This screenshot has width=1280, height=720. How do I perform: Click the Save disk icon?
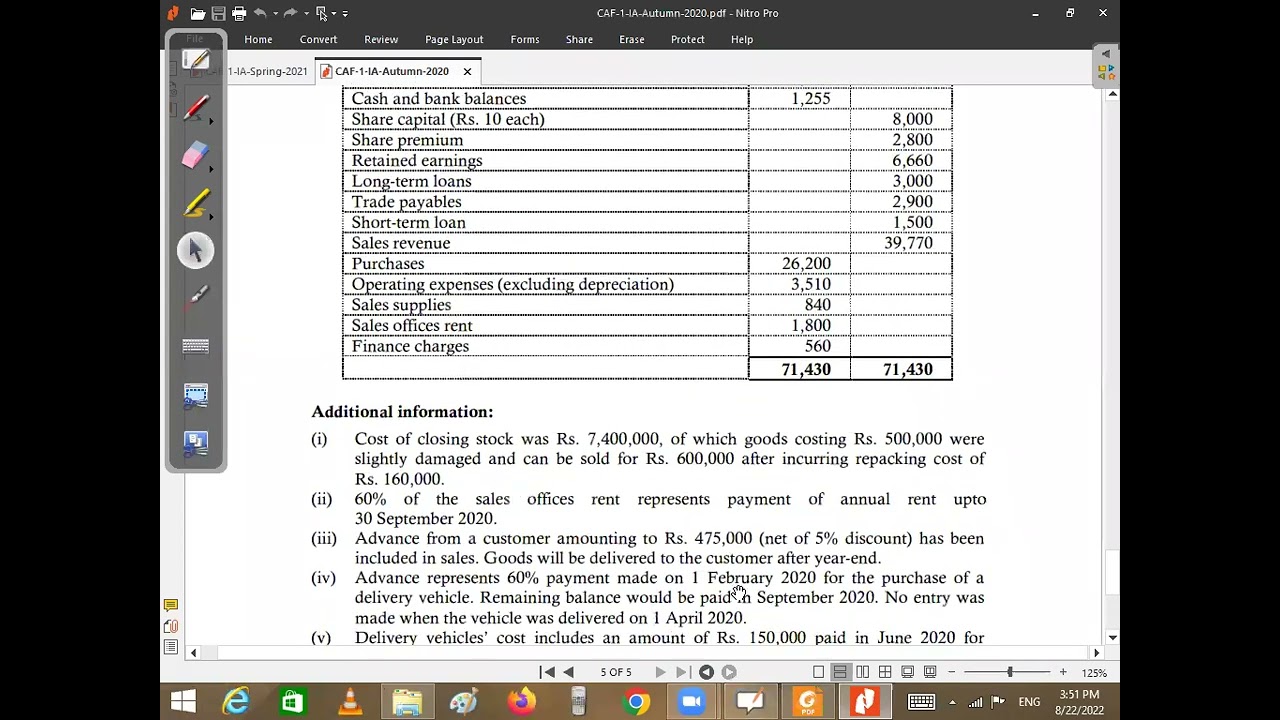(x=218, y=13)
